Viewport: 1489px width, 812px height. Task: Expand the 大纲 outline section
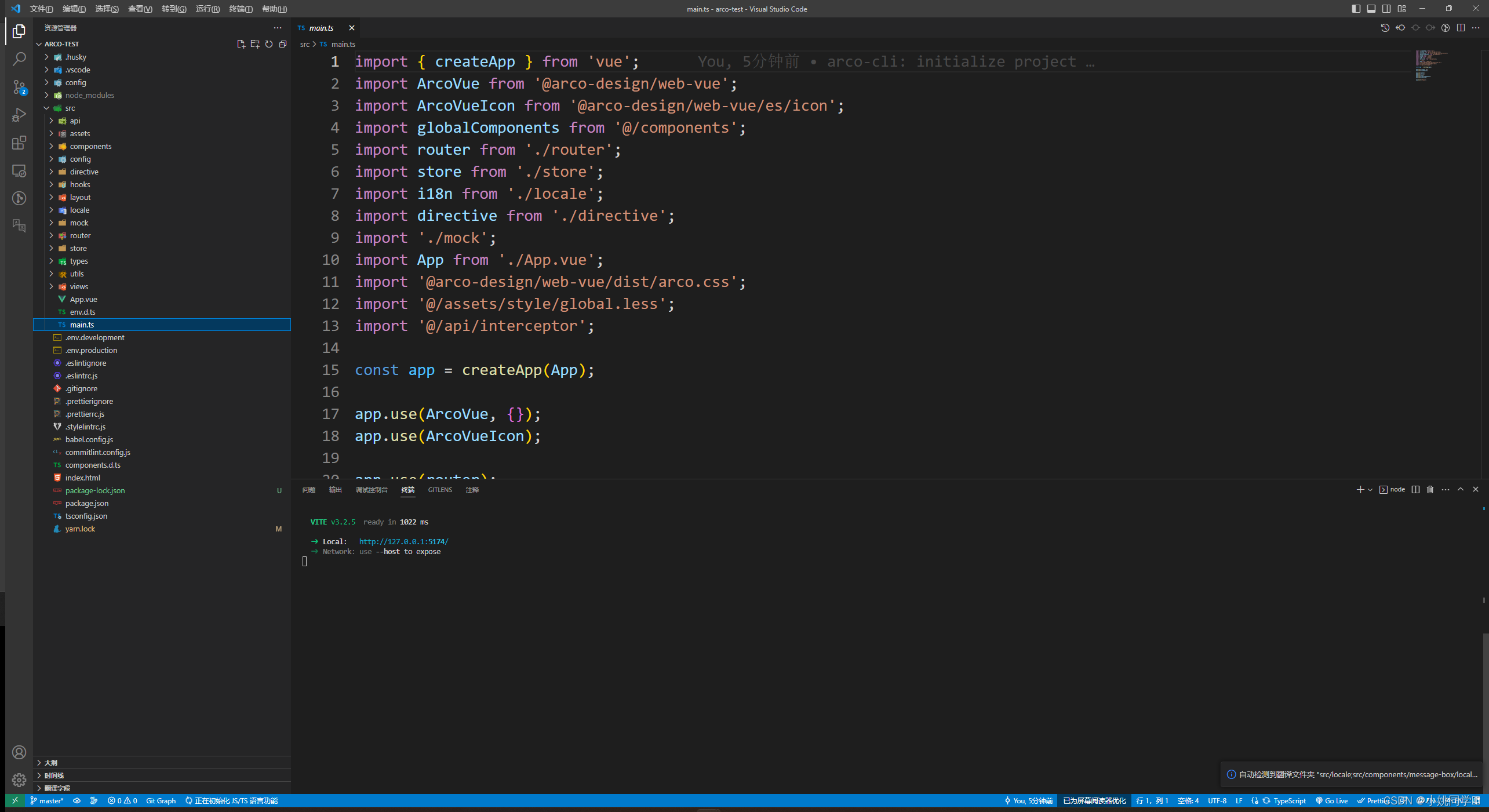[162, 763]
